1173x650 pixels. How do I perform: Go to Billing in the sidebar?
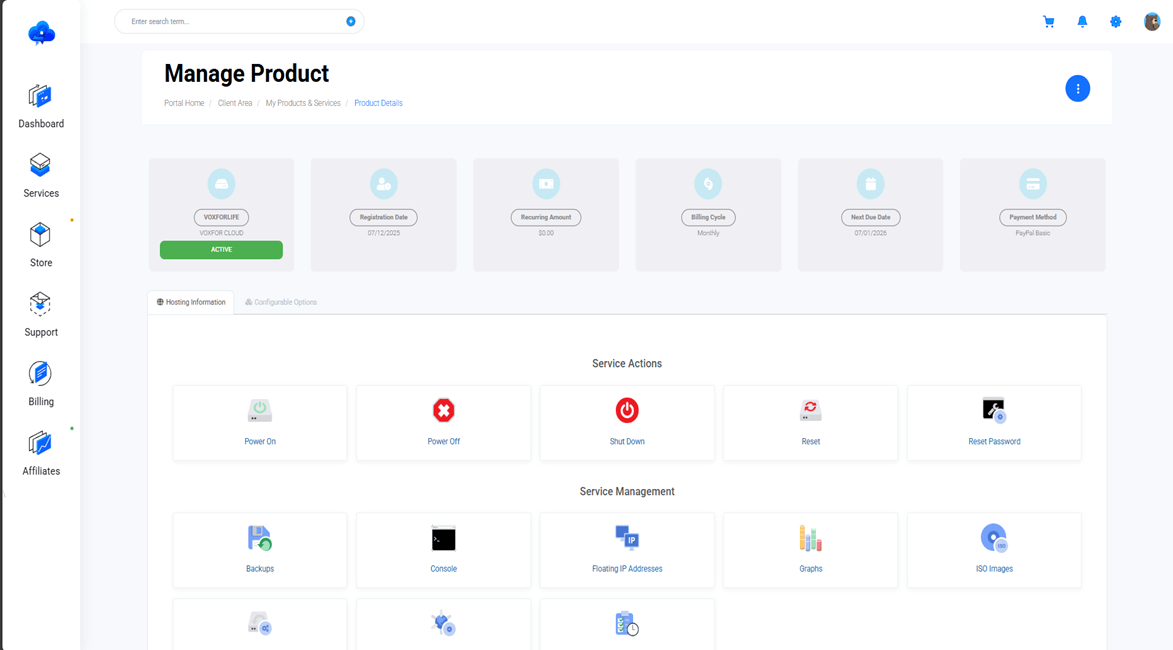(x=41, y=384)
